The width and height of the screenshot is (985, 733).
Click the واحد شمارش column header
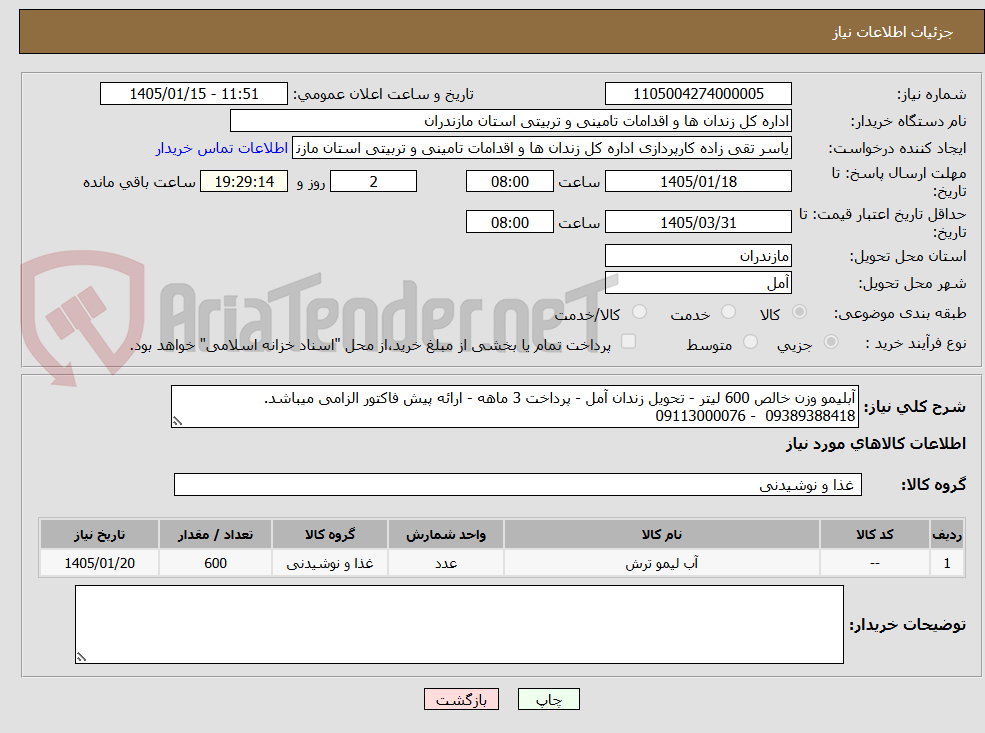tap(445, 535)
